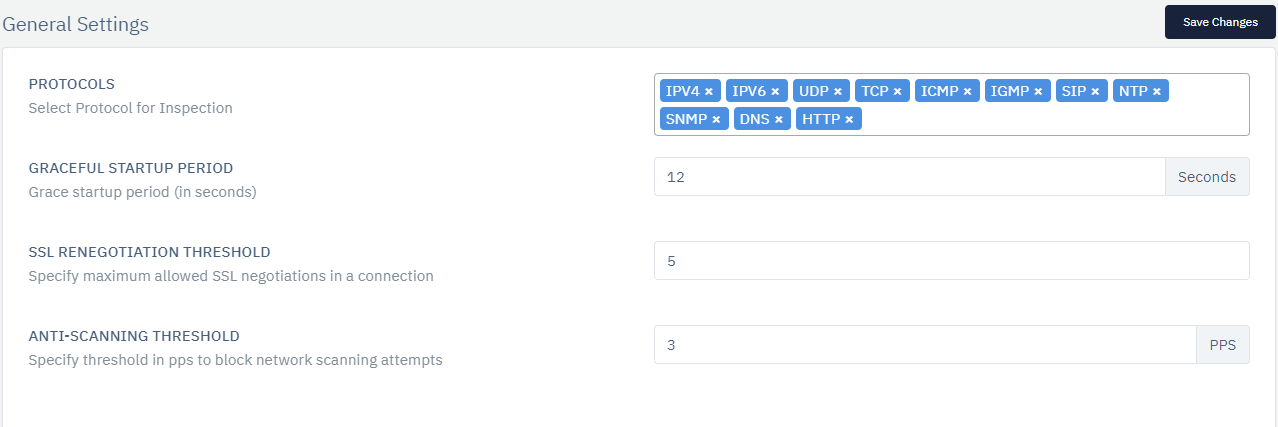Click the PROTOCOLS setting label
This screenshot has width=1278, height=427.
point(71,84)
